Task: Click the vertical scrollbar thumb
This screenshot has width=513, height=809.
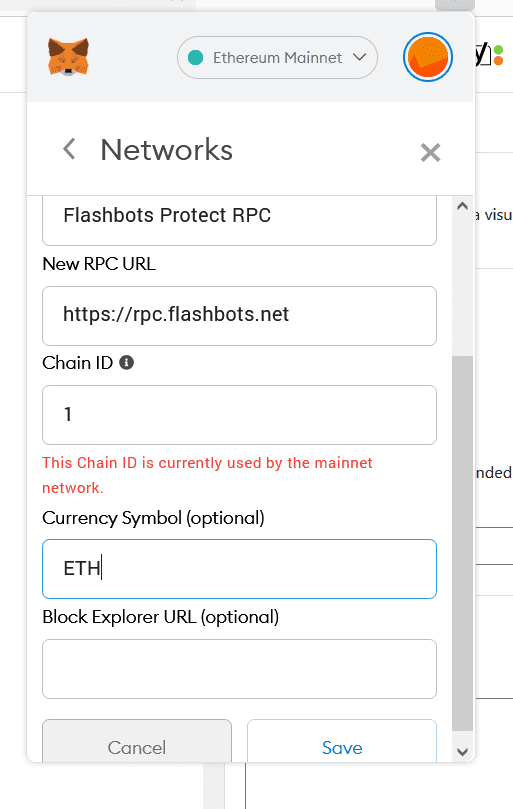Action: [462, 543]
